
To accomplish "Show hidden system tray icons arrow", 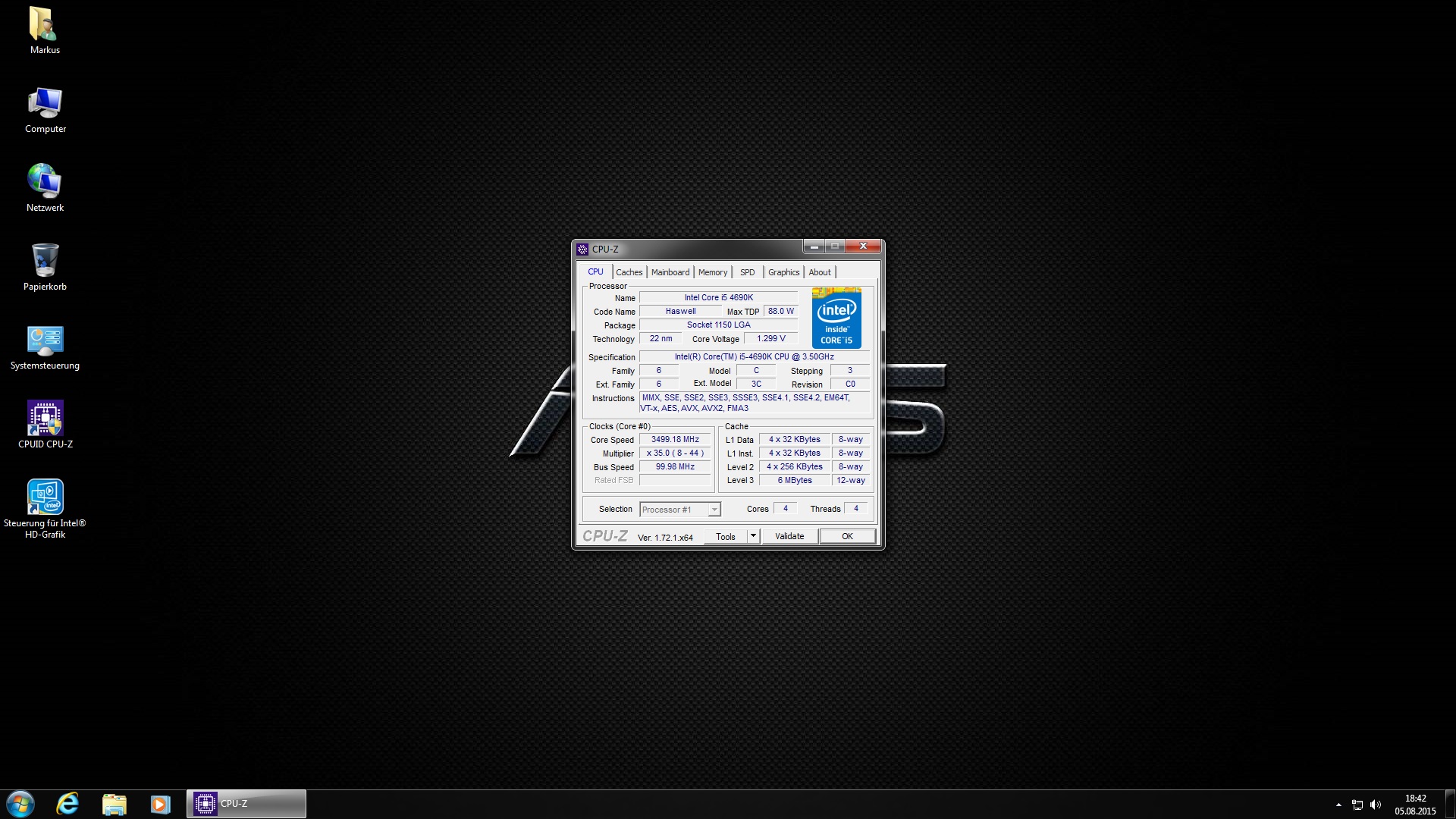I will (1338, 805).
